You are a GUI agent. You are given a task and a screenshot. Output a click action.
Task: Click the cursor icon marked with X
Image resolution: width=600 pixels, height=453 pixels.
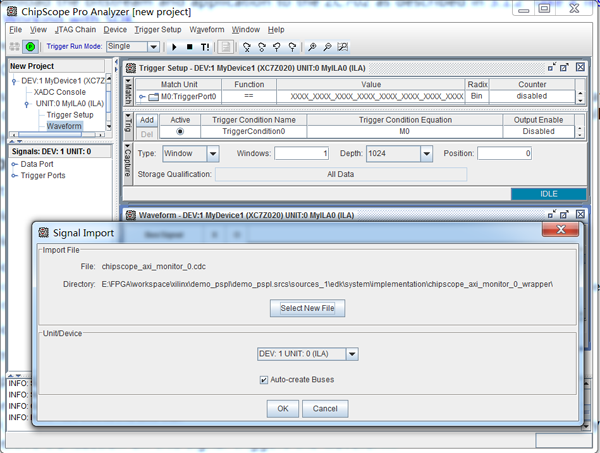click(246, 47)
